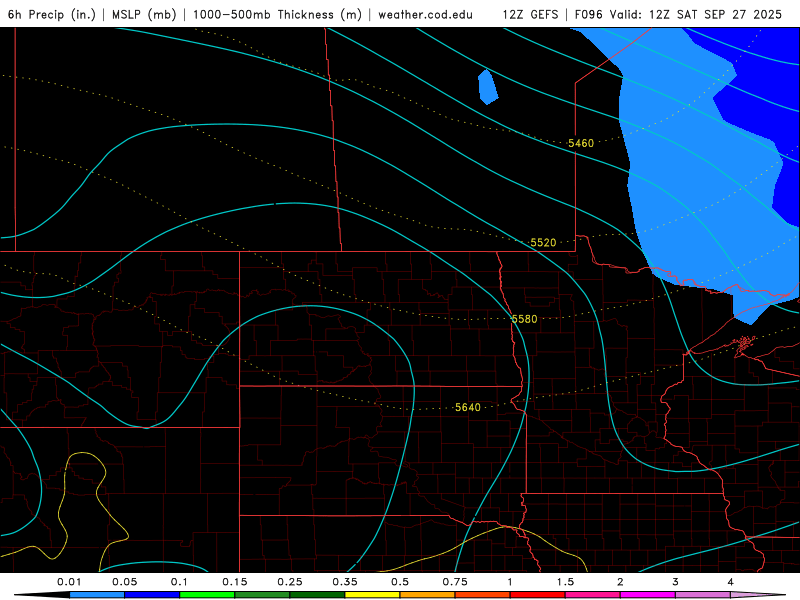
Task: Click the '1000-500mb Thickness (m)' title text
Action: click(277, 15)
